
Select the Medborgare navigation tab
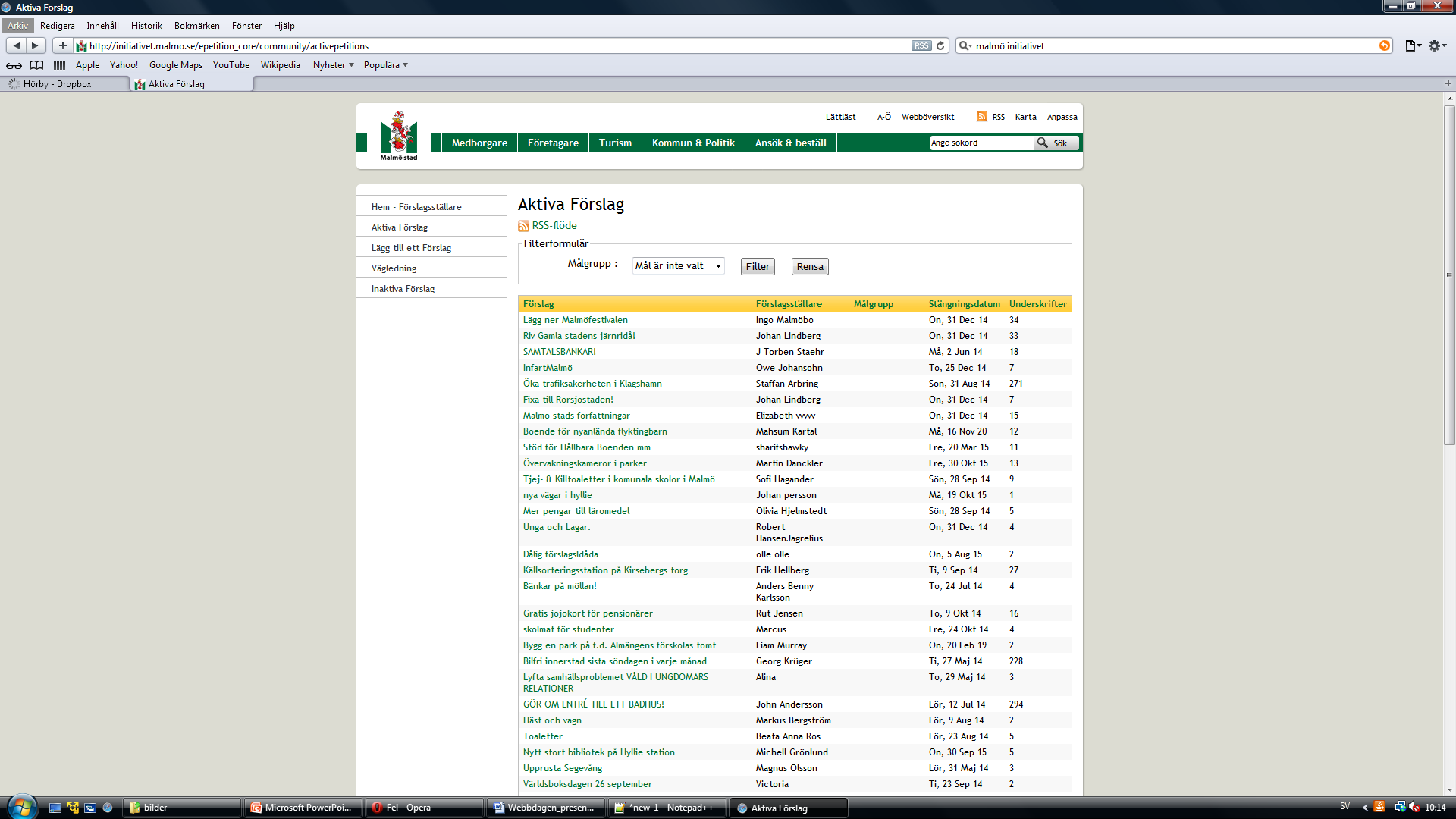pyautogui.click(x=479, y=143)
